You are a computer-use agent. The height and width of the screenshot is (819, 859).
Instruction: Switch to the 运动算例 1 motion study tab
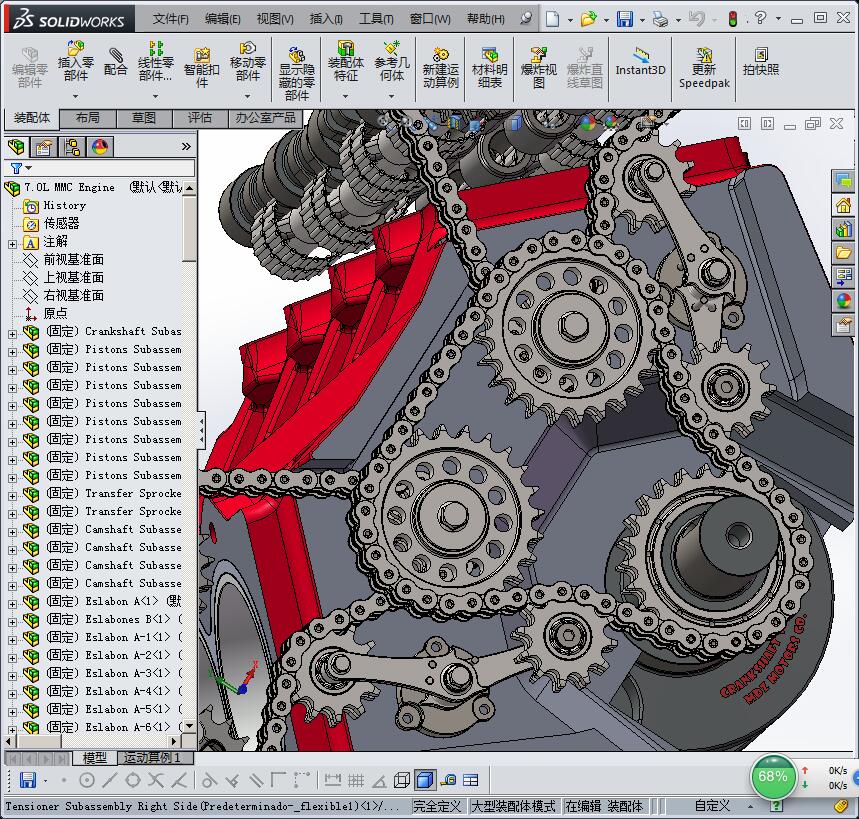[156, 758]
